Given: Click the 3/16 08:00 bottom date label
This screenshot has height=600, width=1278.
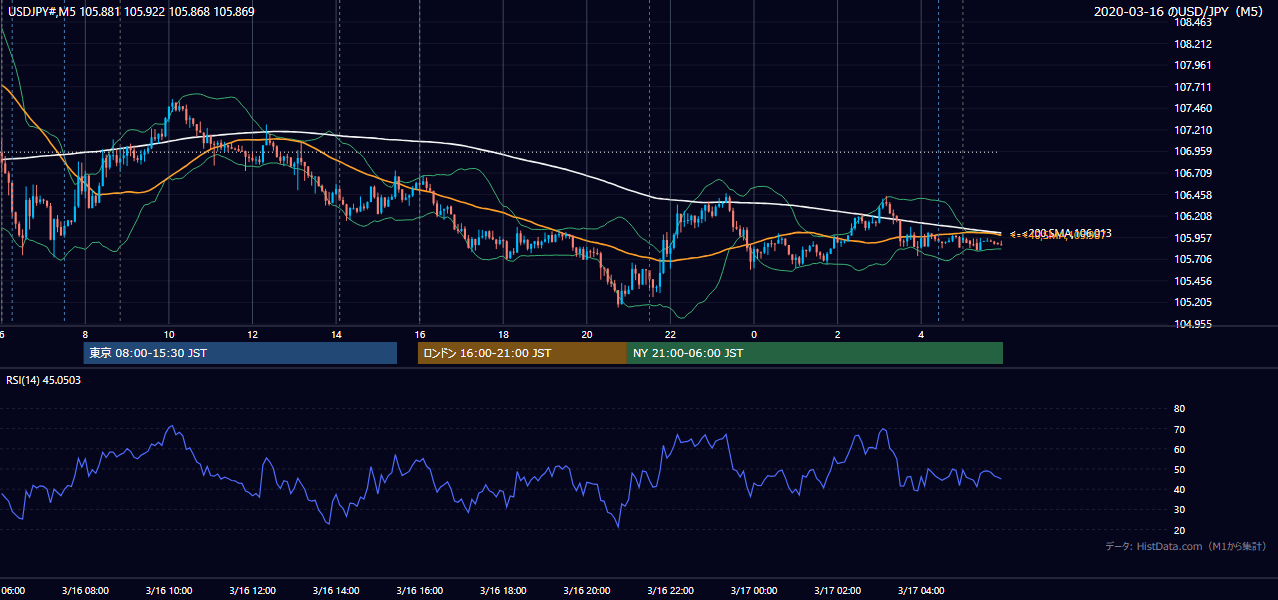Looking at the screenshot, I should pyautogui.click(x=85, y=590).
